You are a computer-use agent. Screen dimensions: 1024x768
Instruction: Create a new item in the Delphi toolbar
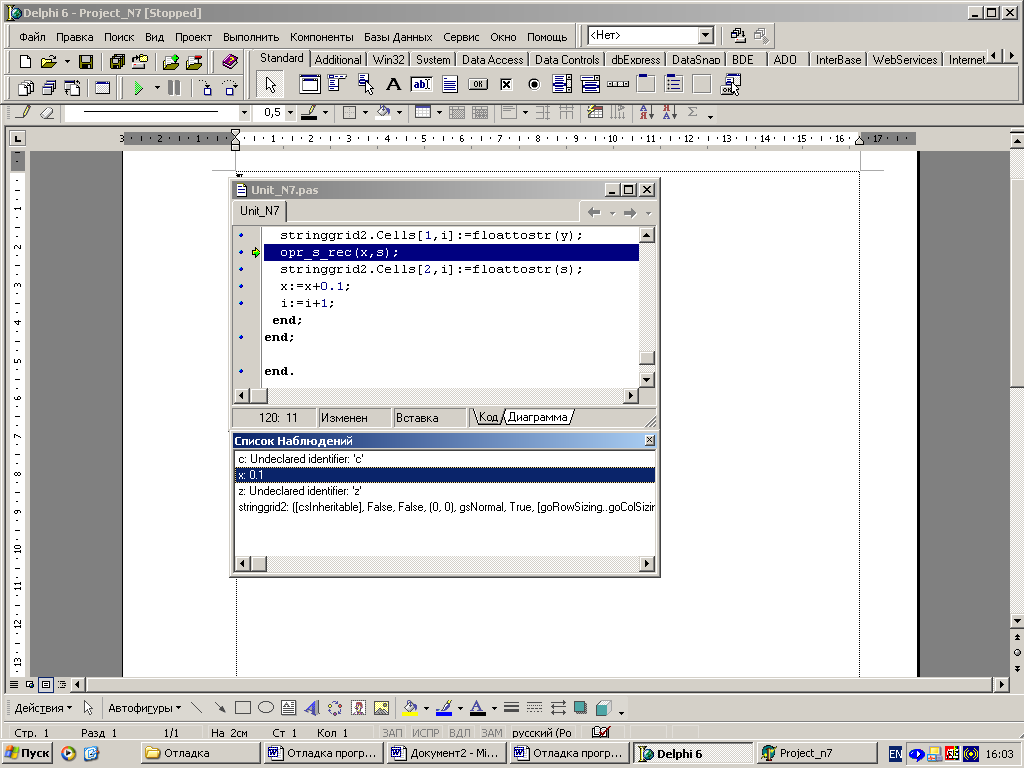tap(25, 62)
